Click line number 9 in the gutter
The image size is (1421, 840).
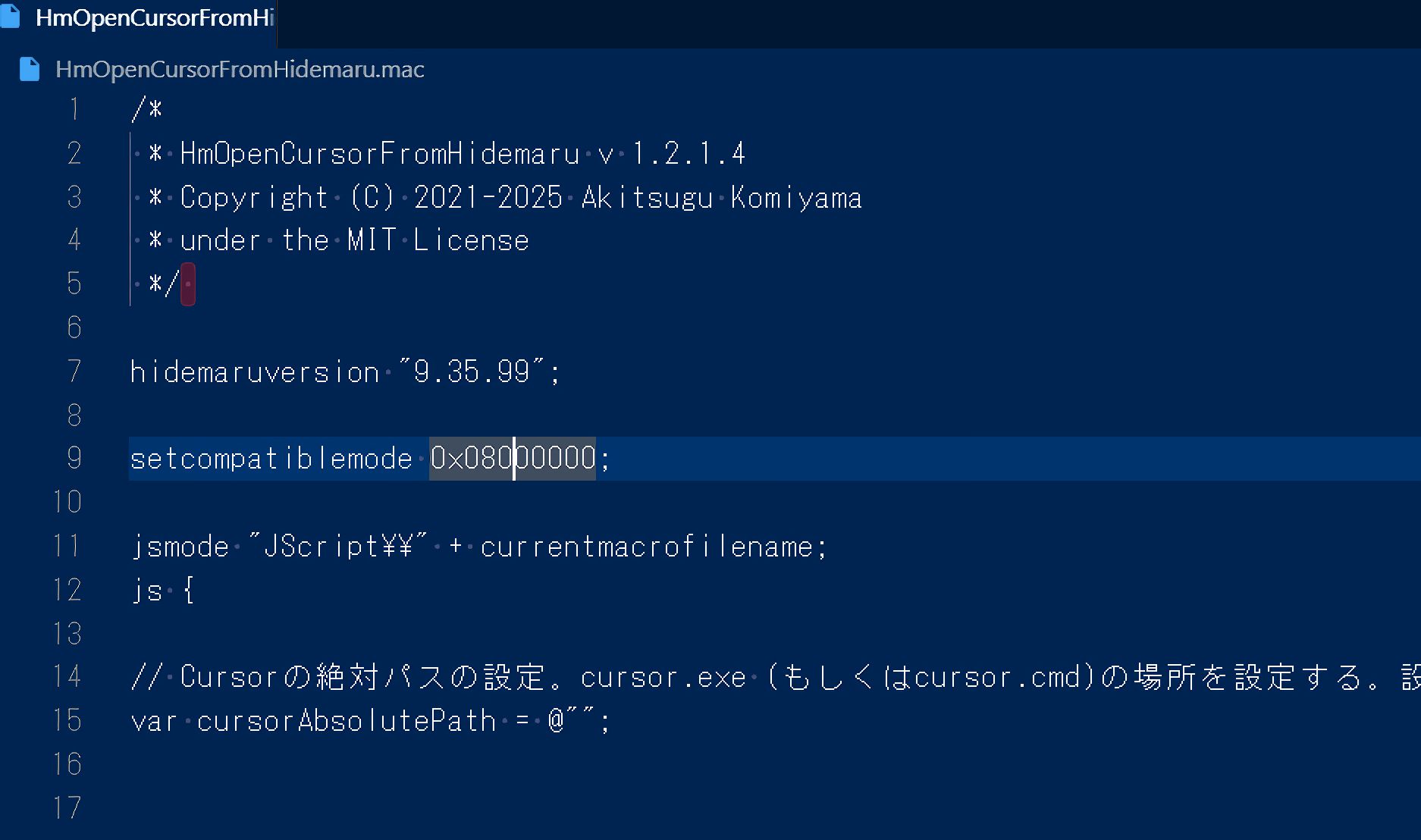[x=74, y=458]
